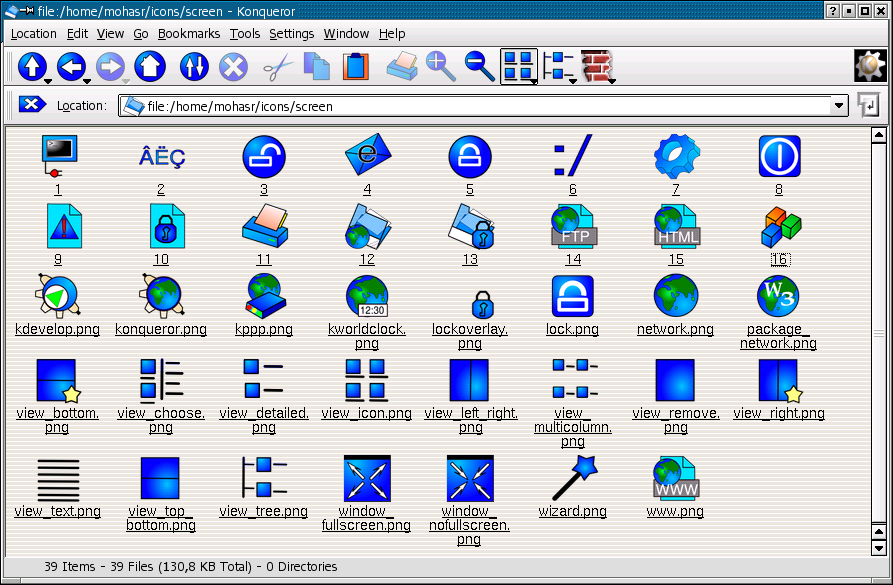This screenshot has height=585, width=893.
Task: Go to the Home folder icon
Action: (150, 67)
